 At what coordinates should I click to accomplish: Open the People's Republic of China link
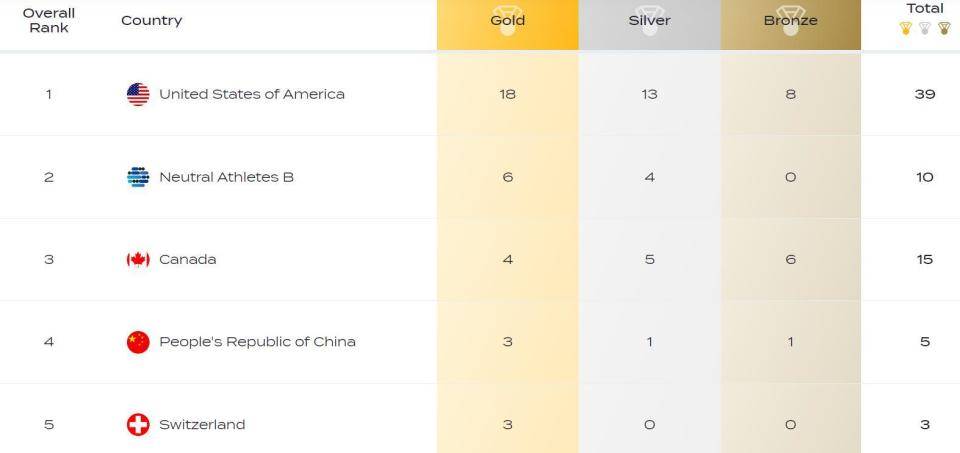(257, 342)
